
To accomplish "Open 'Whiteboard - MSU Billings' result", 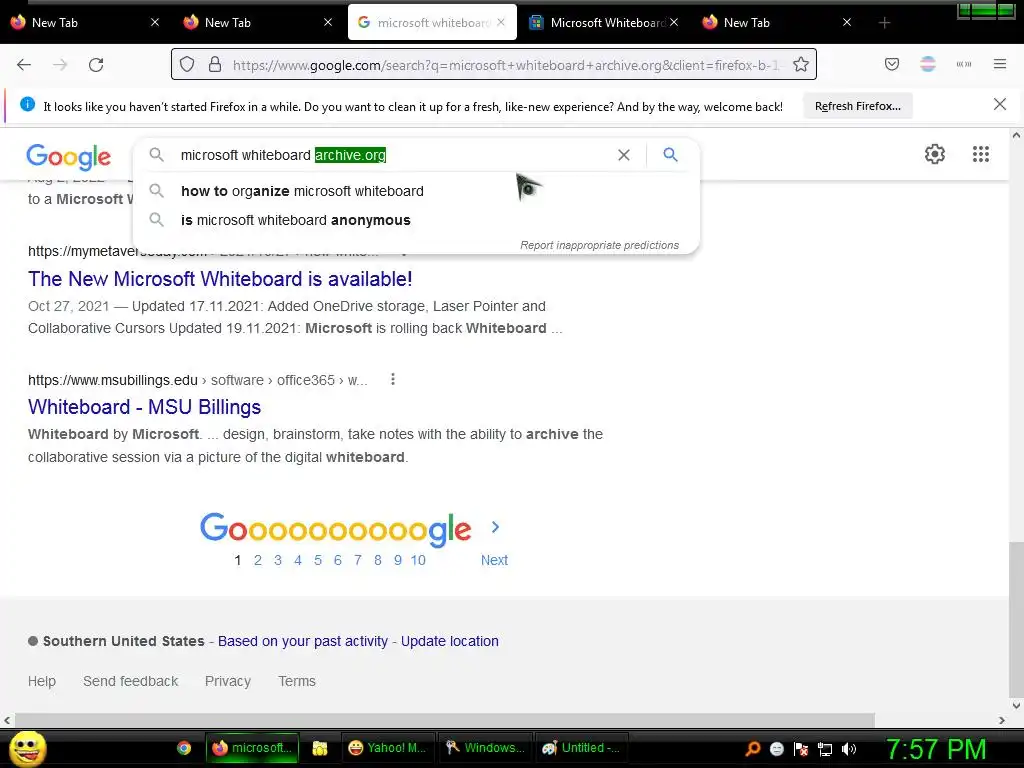I will point(144,407).
